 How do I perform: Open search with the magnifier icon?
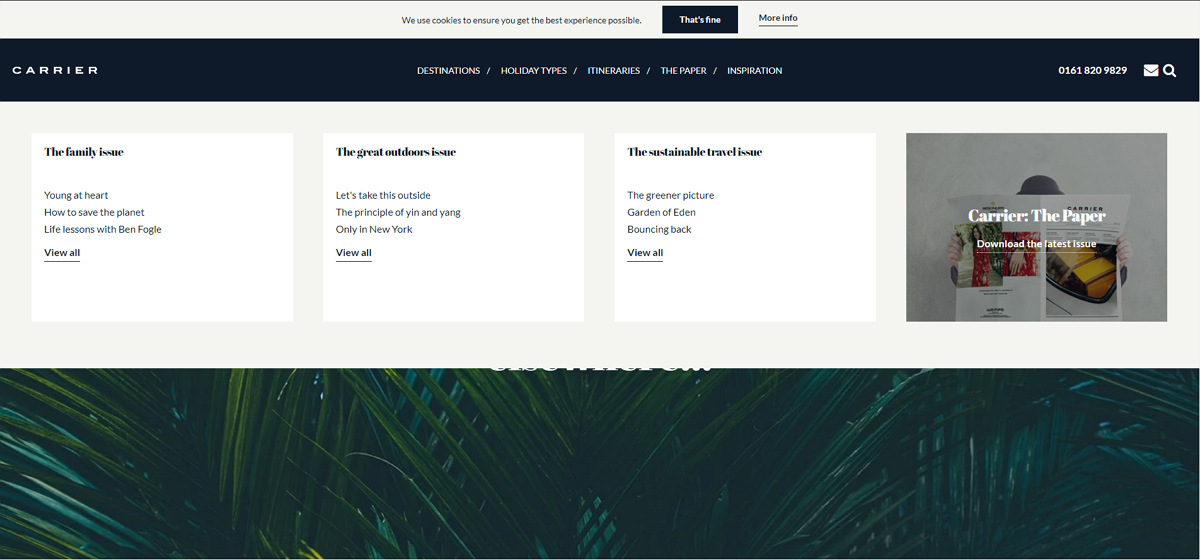(1170, 70)
